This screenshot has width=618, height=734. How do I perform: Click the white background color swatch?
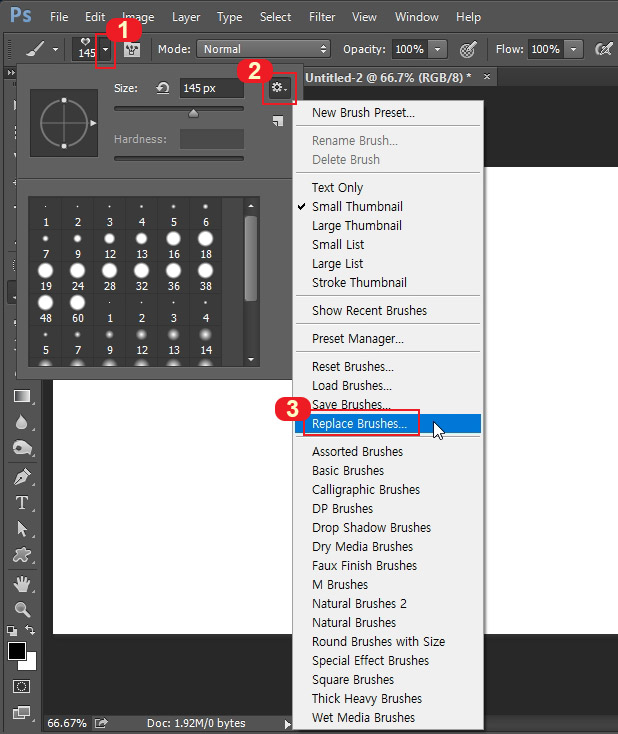31,663
